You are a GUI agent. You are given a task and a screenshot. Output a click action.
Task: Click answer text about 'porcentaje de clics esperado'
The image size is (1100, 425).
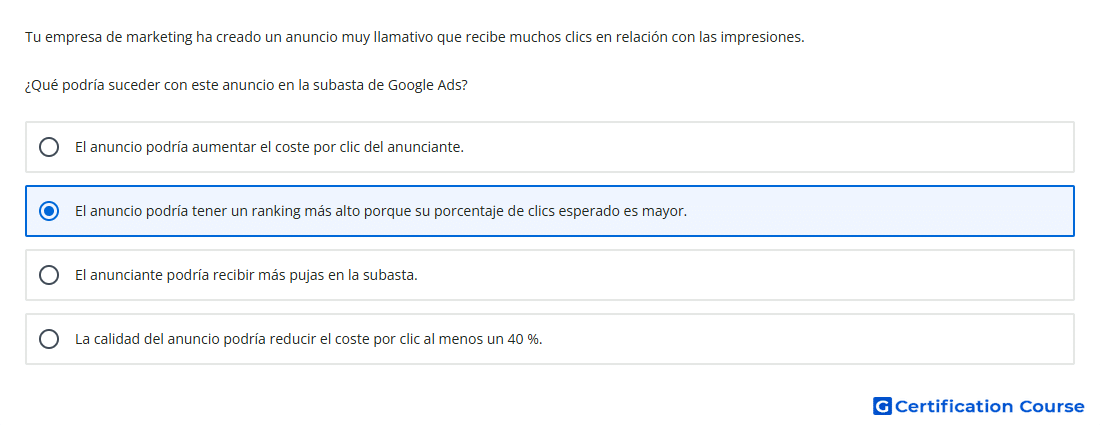[x=381, y=211]
